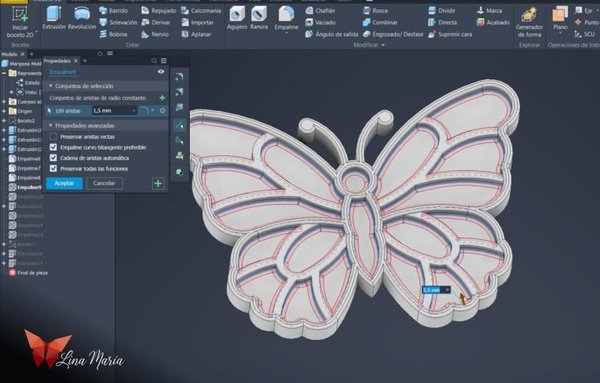The height and width of the screenshot is (383, 600).
Task: Click the Derivar tool
Action: (x=156, y=23)
